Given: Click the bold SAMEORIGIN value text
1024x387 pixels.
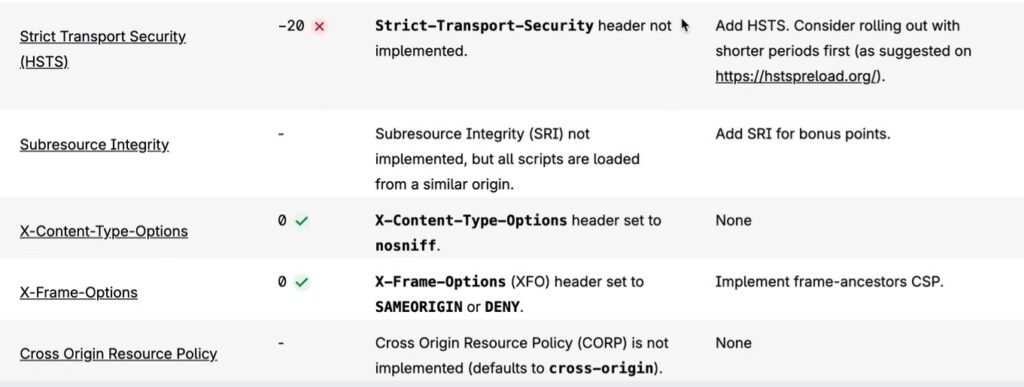Looking at the screenshot, I should 418,307.
